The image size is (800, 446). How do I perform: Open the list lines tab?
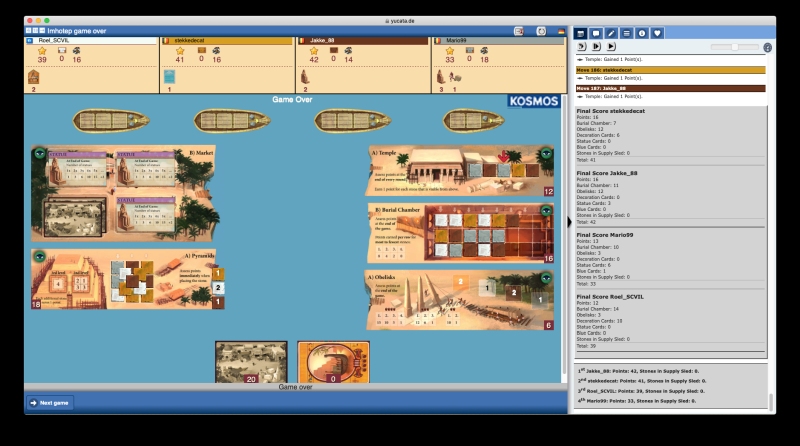[x=627, y=33]
